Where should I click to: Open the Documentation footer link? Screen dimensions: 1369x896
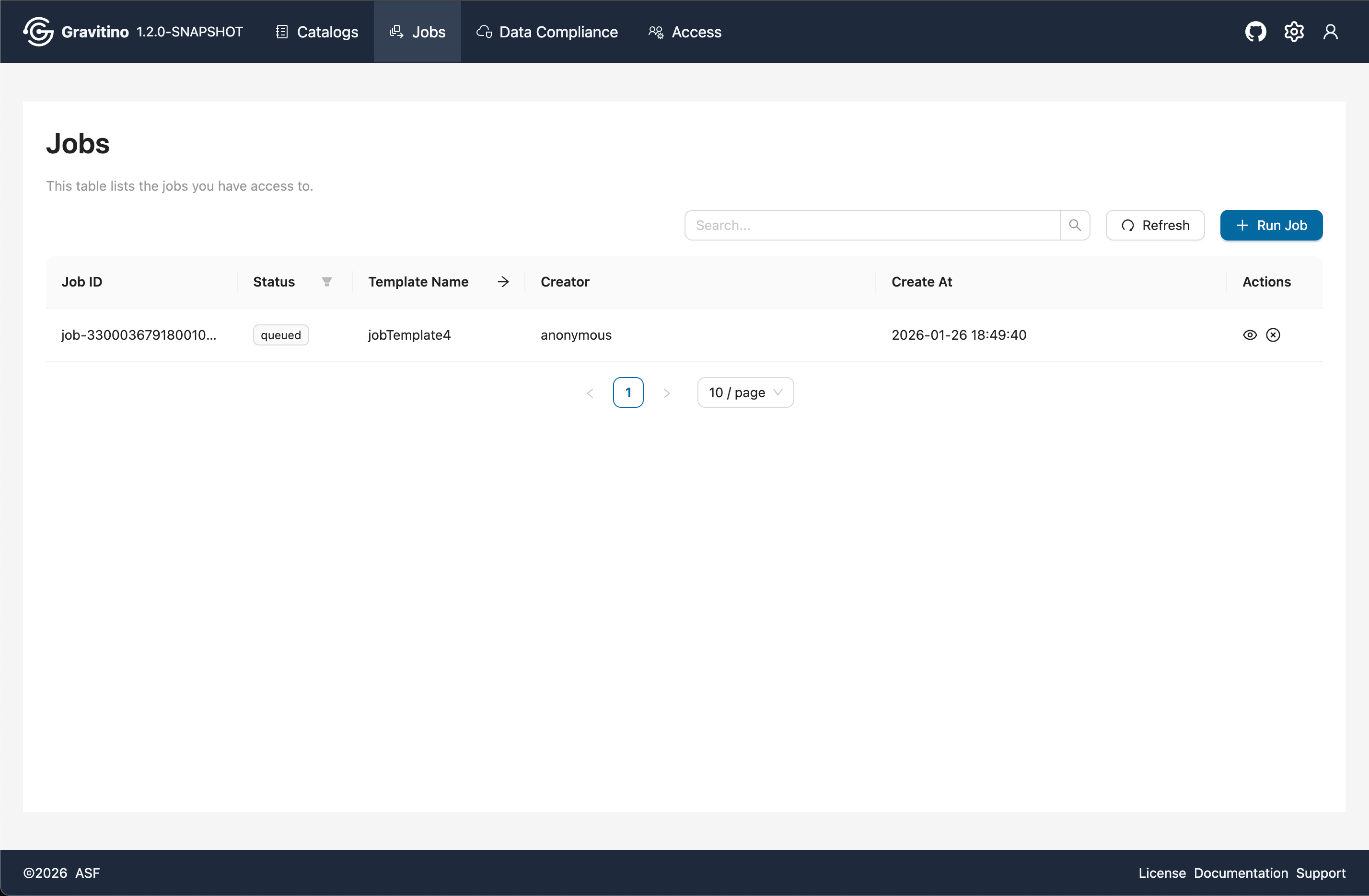(x=1241, y=873)
